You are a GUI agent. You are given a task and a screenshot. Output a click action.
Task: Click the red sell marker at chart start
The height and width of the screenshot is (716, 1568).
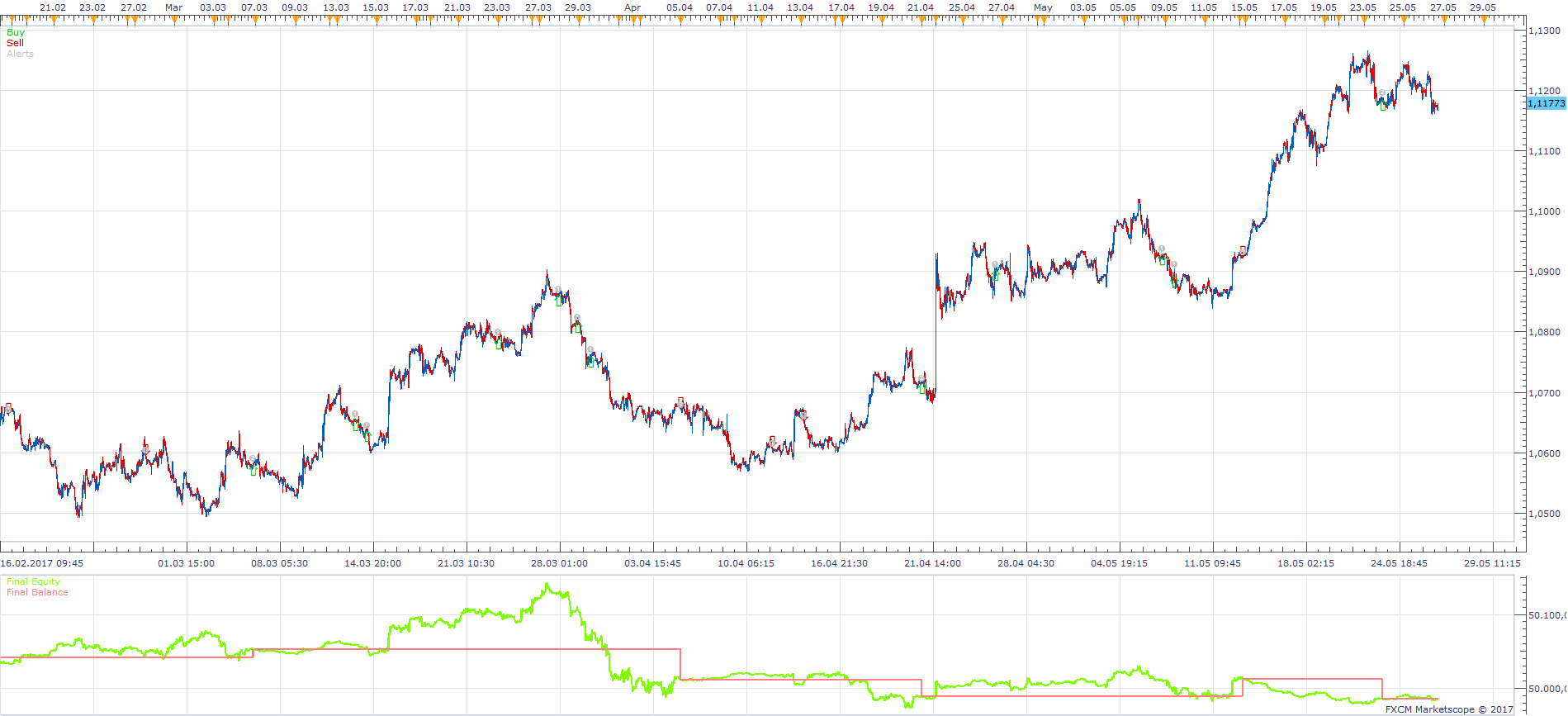click(x=8, y=408)
